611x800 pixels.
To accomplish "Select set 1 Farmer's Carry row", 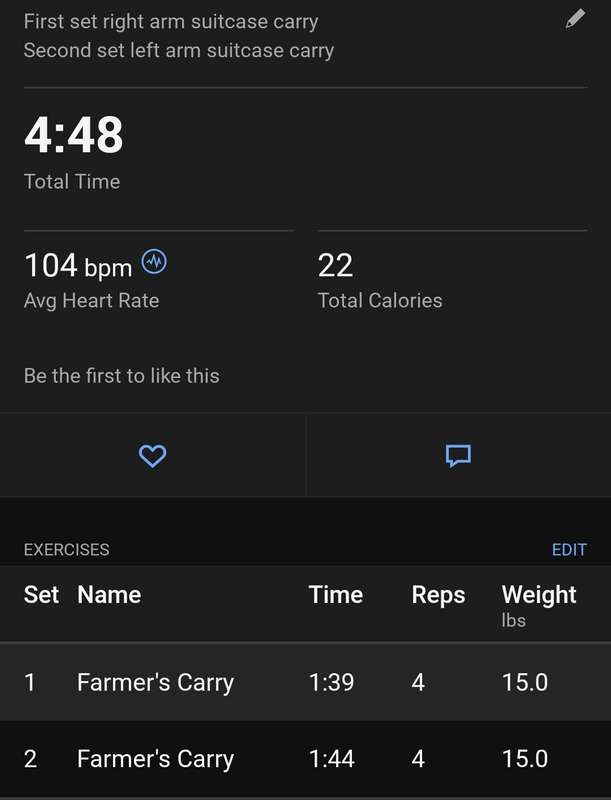I will point(306,682).
